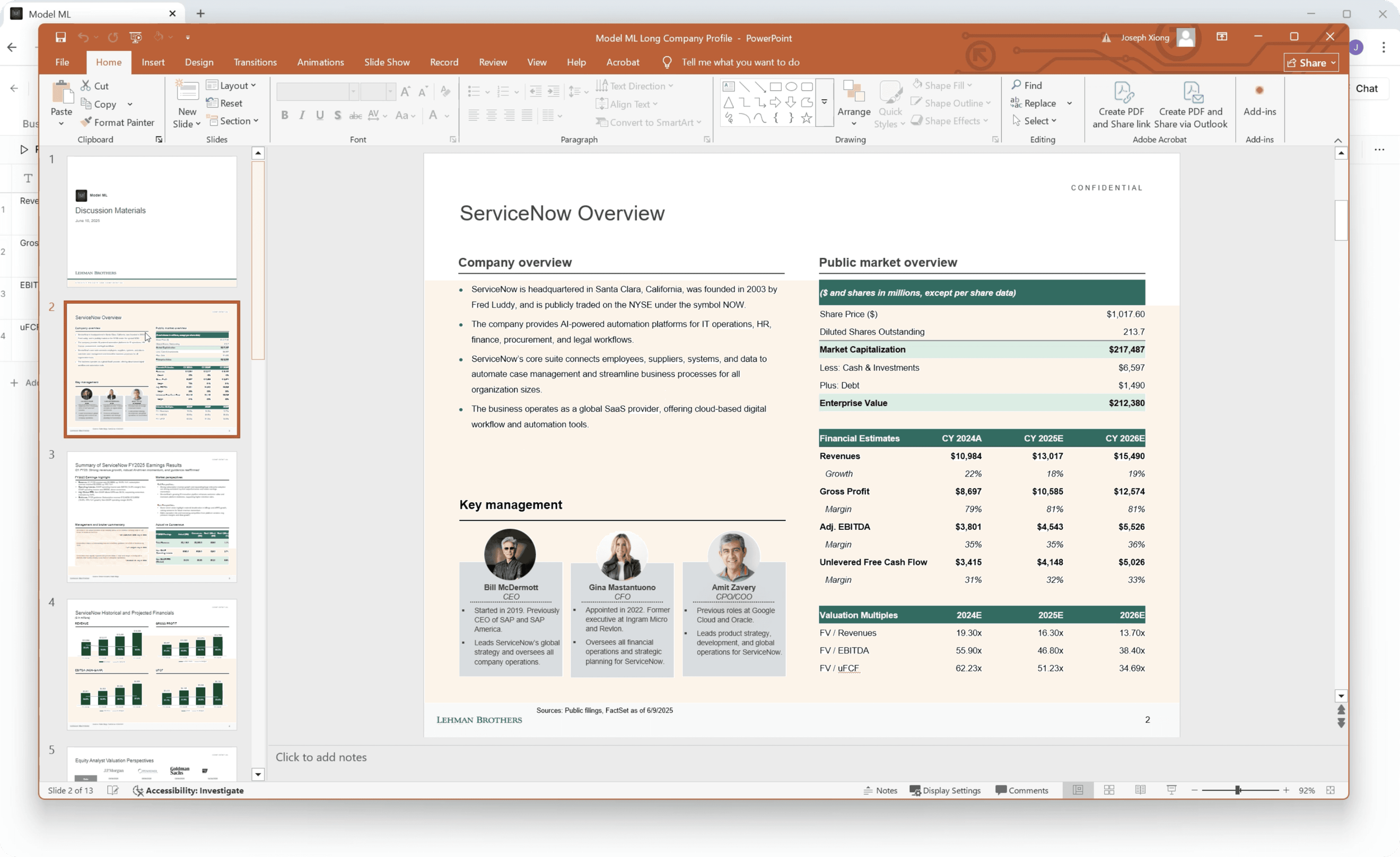Toggle the Notes pane in status bar

point(880,790)
